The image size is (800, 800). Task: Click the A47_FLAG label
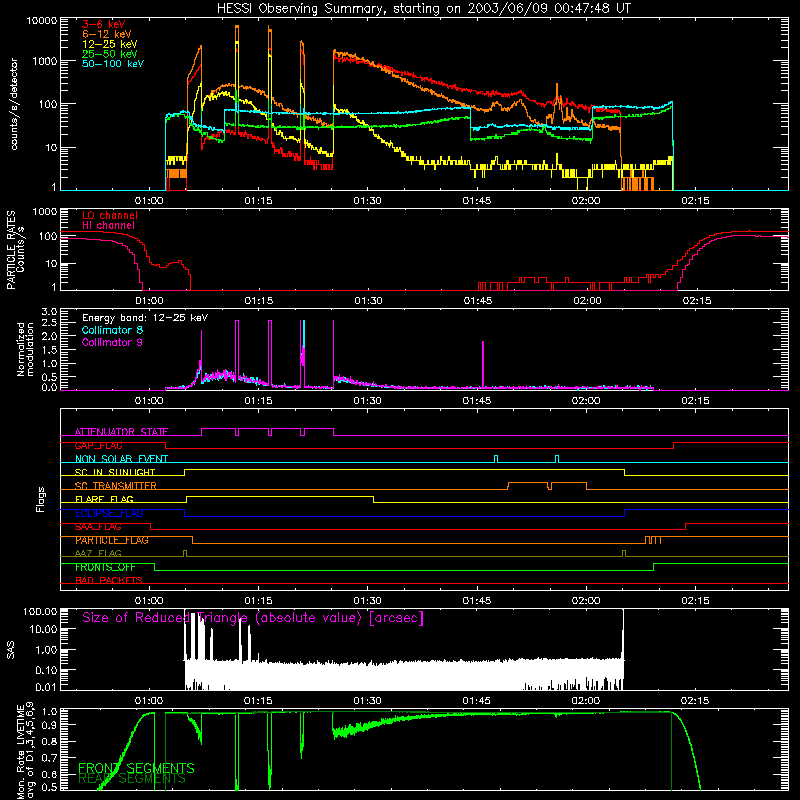[x=98, y=553]
